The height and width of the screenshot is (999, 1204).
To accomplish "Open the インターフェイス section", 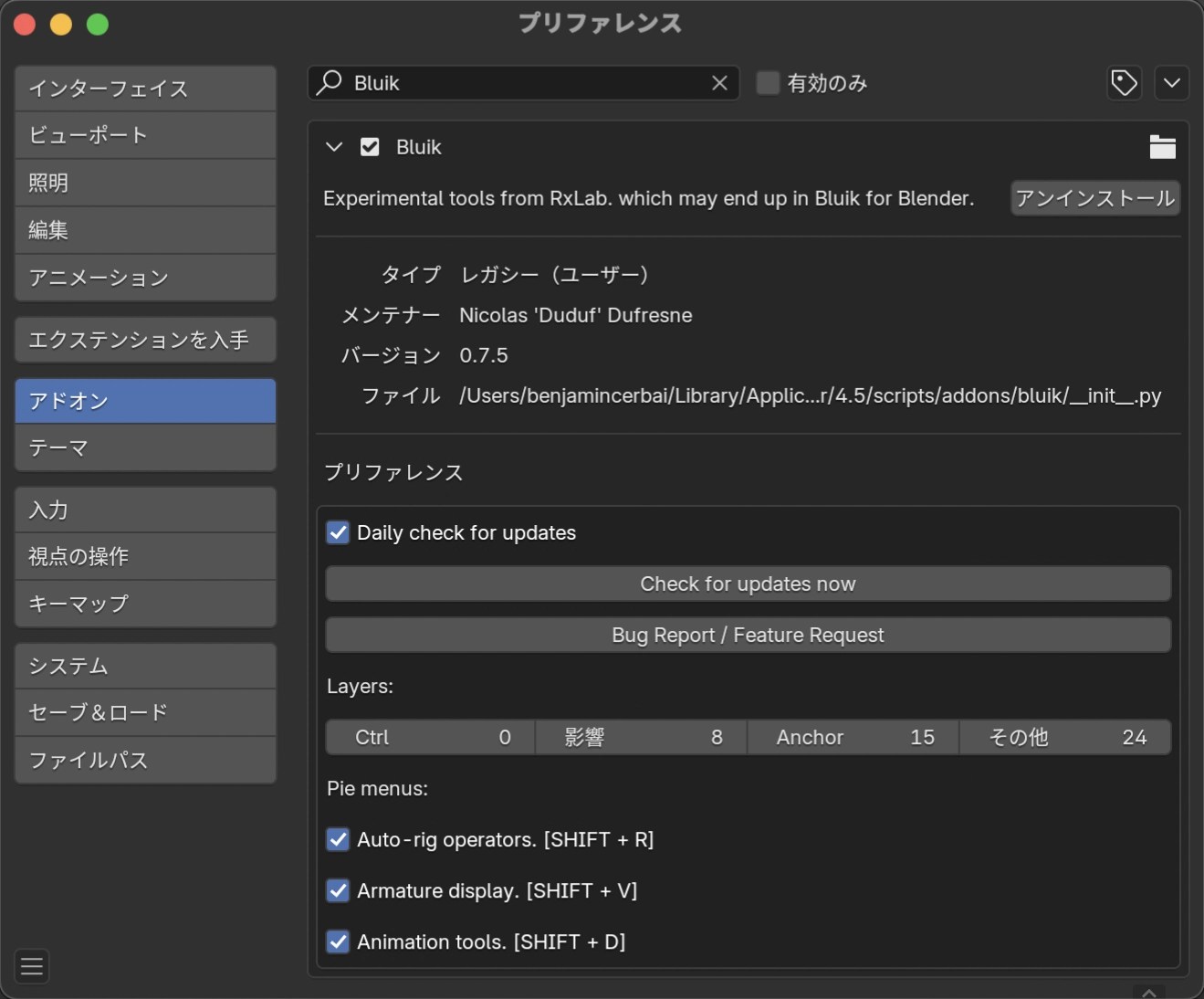I will click(145, 89).
